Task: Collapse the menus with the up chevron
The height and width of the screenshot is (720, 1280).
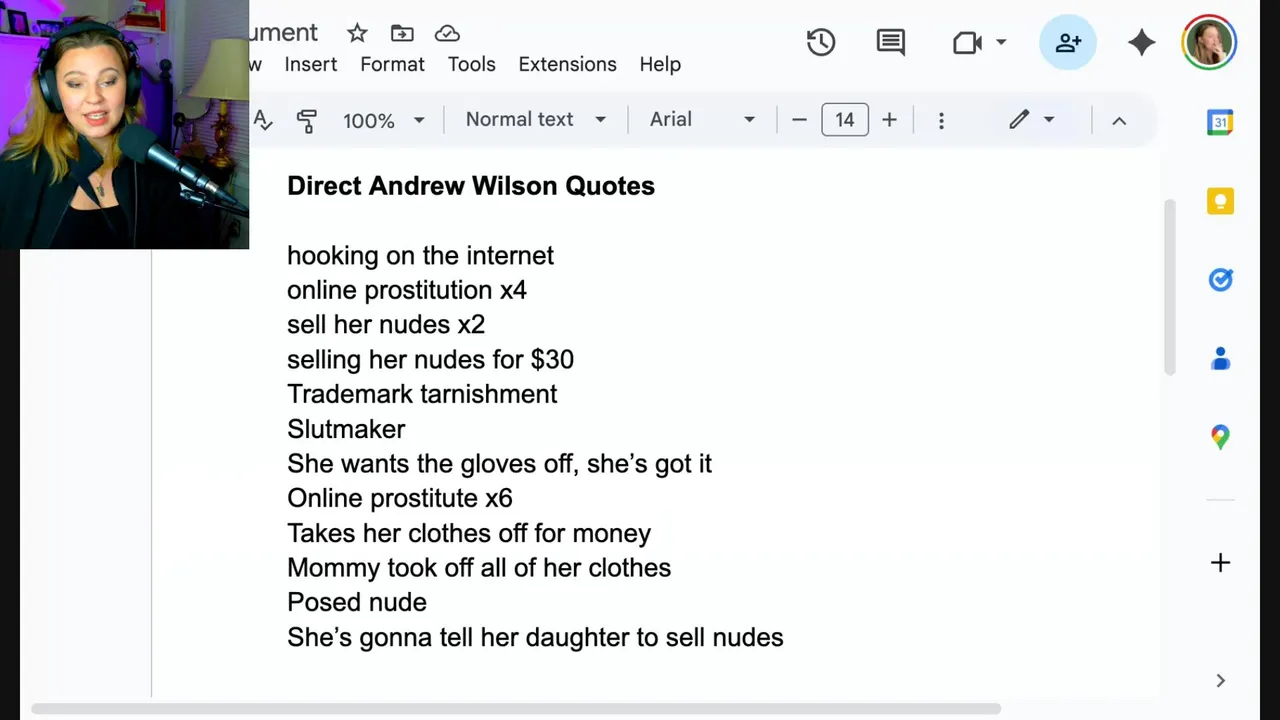Action: [1119, 121]
